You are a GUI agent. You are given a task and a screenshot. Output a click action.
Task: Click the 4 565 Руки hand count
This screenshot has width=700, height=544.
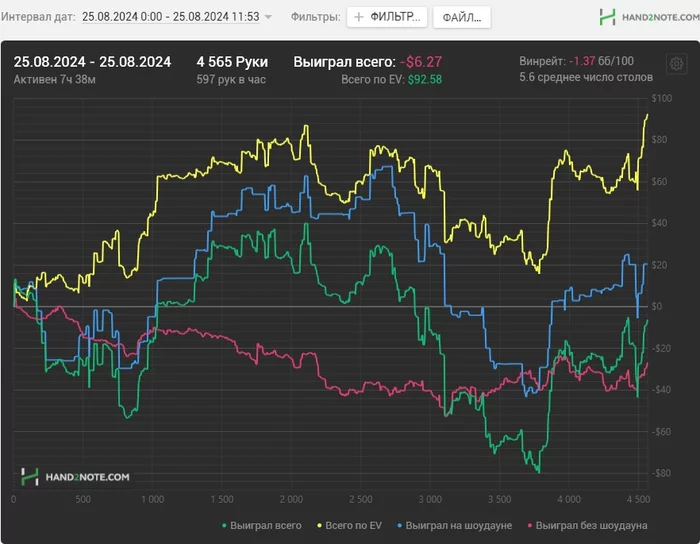[x=232, y=62]
